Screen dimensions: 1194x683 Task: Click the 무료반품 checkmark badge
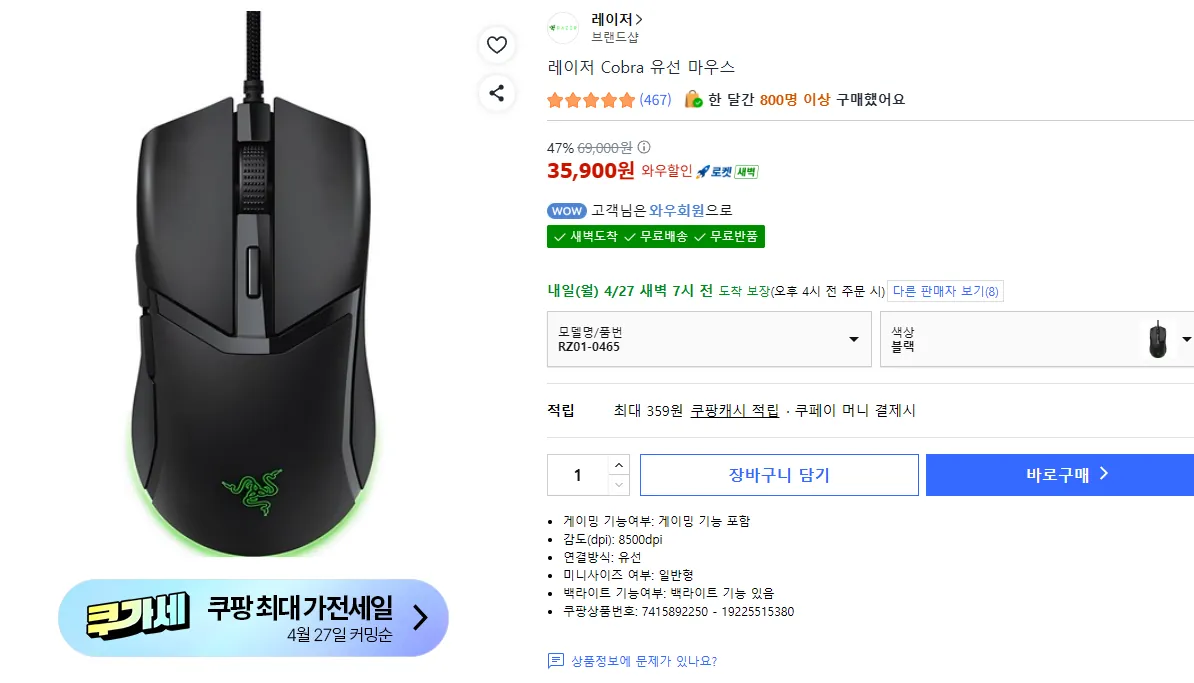(731, 236)
